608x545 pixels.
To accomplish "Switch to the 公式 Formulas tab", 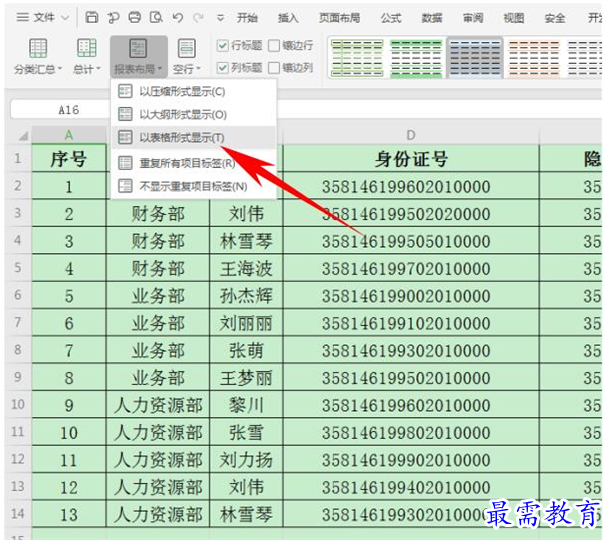I will 390,18.
